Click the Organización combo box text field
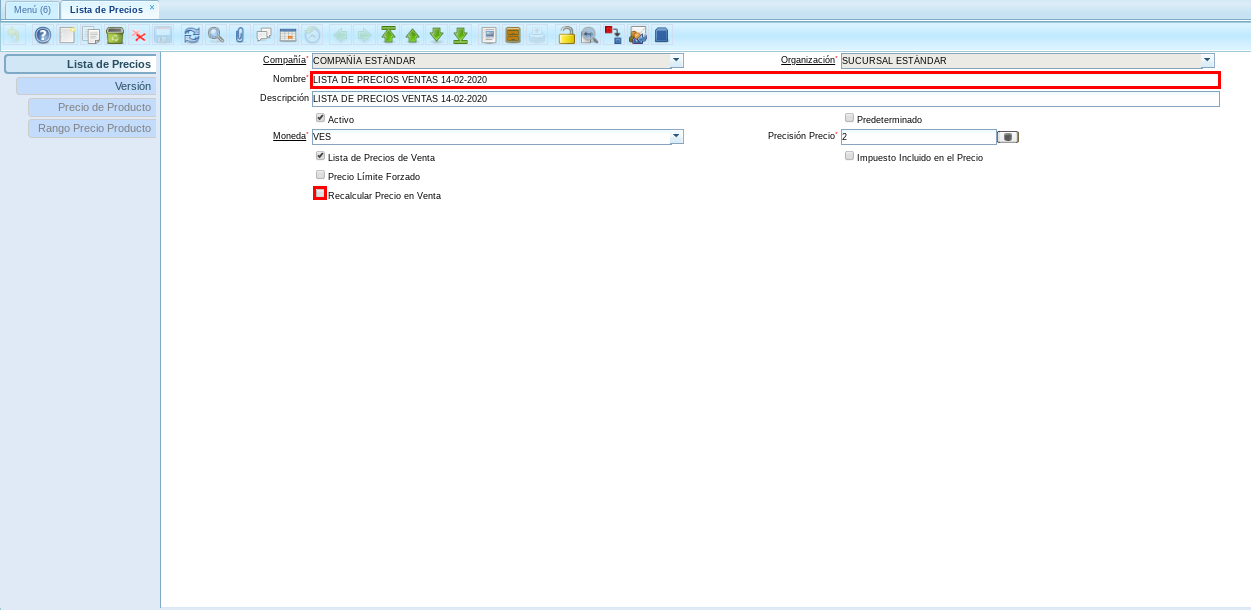 coord(1021,60)
